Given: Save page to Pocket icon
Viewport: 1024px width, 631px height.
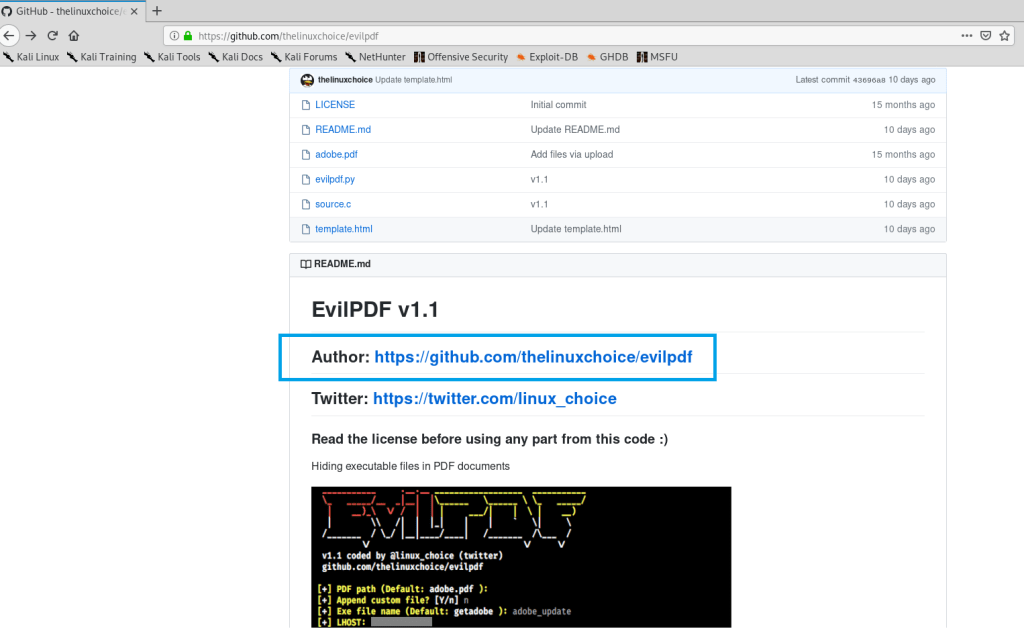Looking at the screenshot, I should coord(985,35).
